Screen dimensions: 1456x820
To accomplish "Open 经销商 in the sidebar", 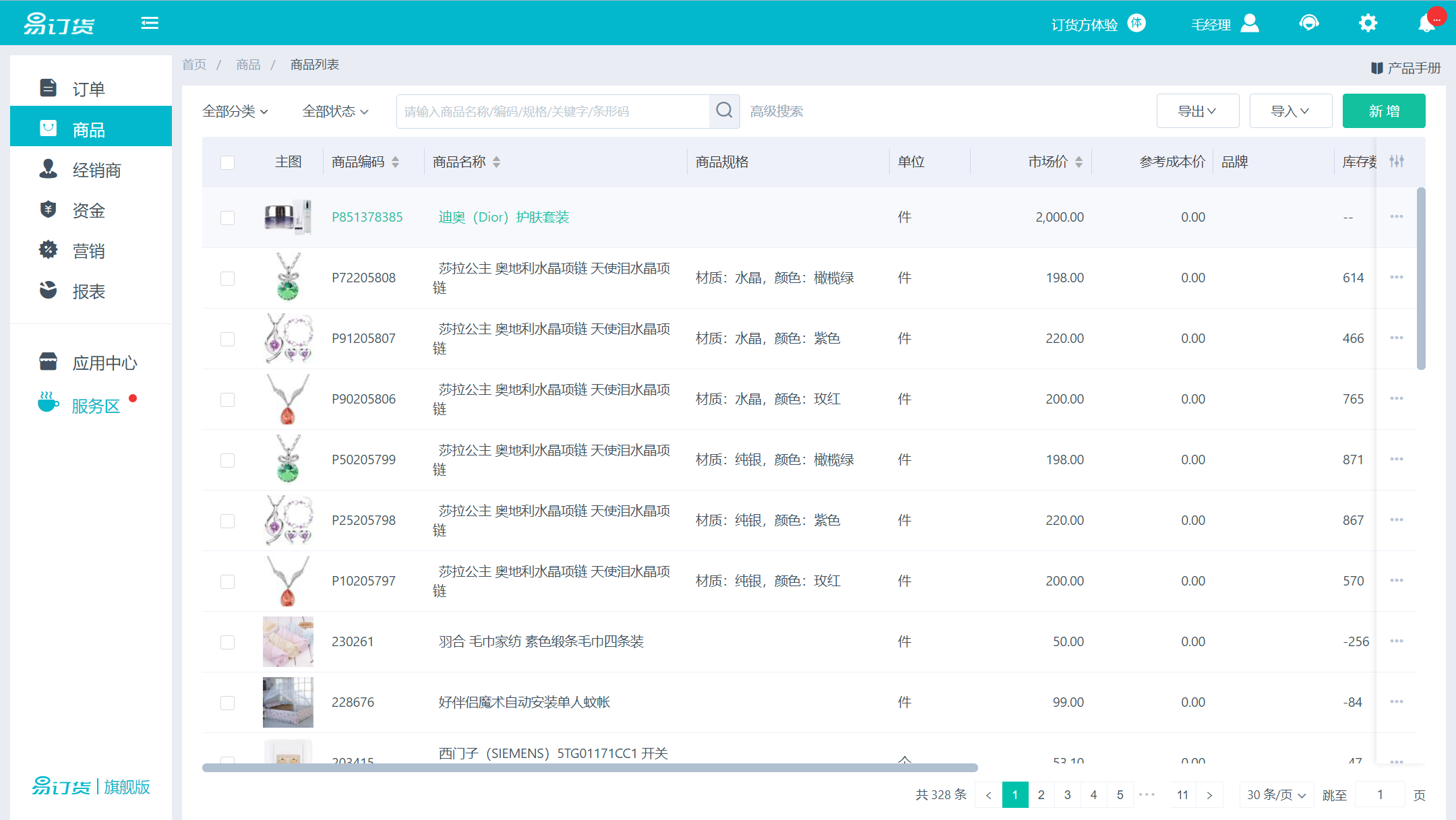I will tap(91, 169).
